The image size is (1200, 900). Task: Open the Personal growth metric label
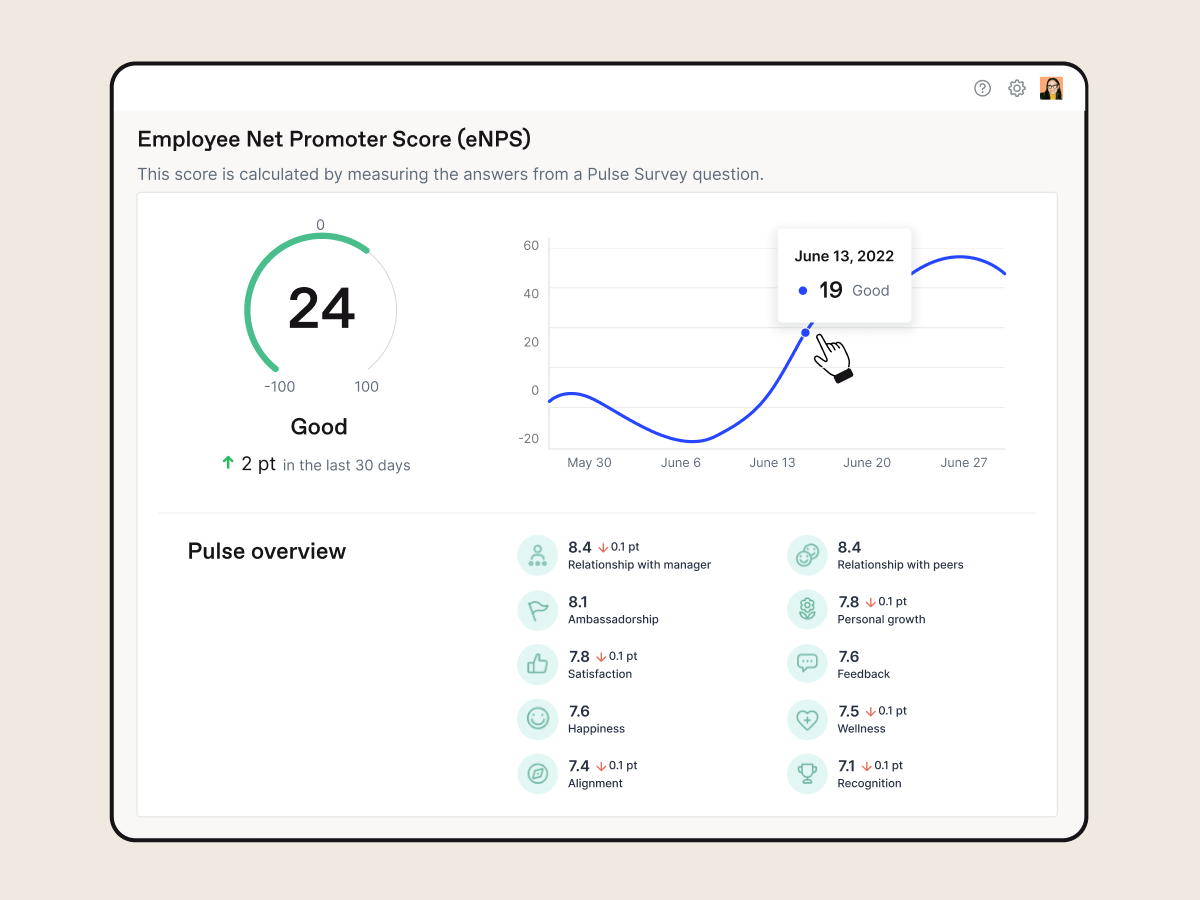(881, 620)
